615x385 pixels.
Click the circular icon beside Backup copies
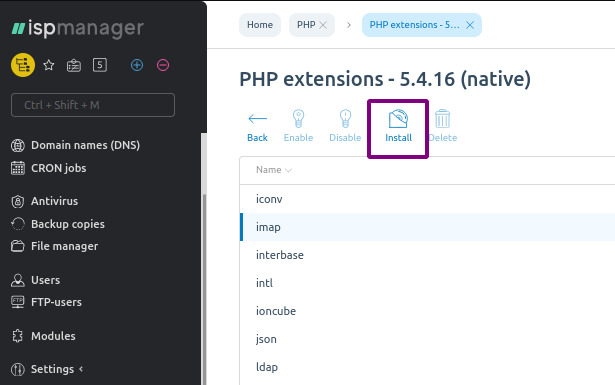click(x=18, y=224)
